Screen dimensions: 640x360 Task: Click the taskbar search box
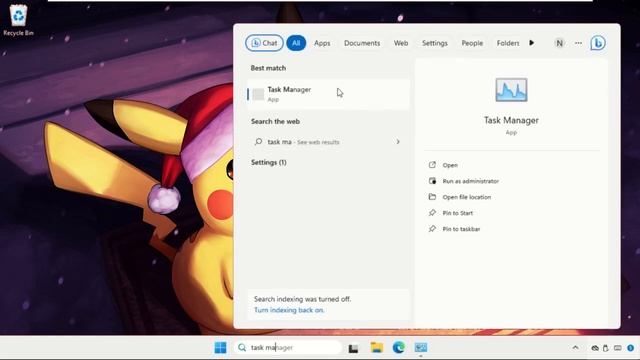(288, 347)
